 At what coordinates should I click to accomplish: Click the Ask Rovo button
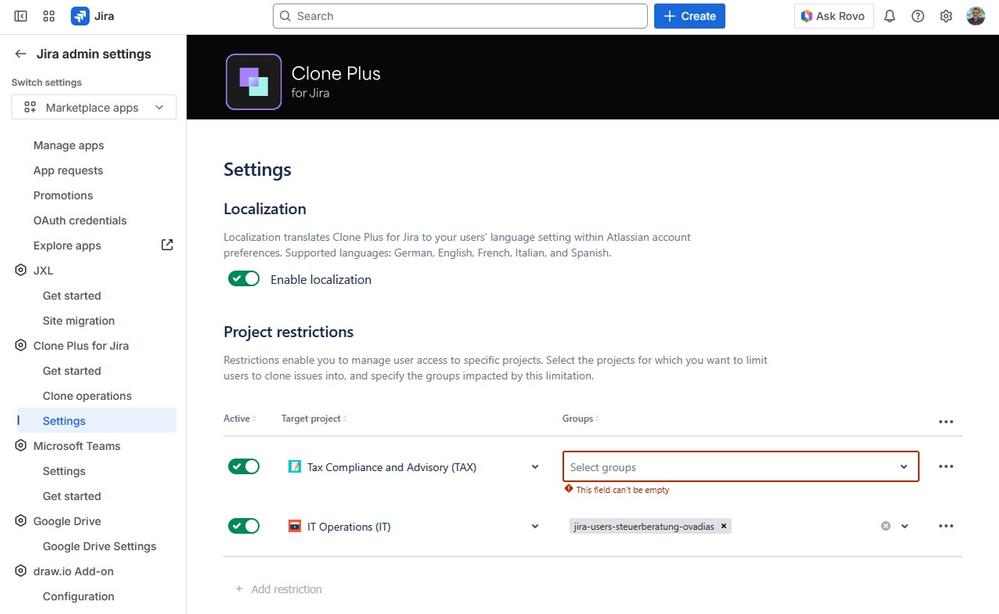pos(833,16)
